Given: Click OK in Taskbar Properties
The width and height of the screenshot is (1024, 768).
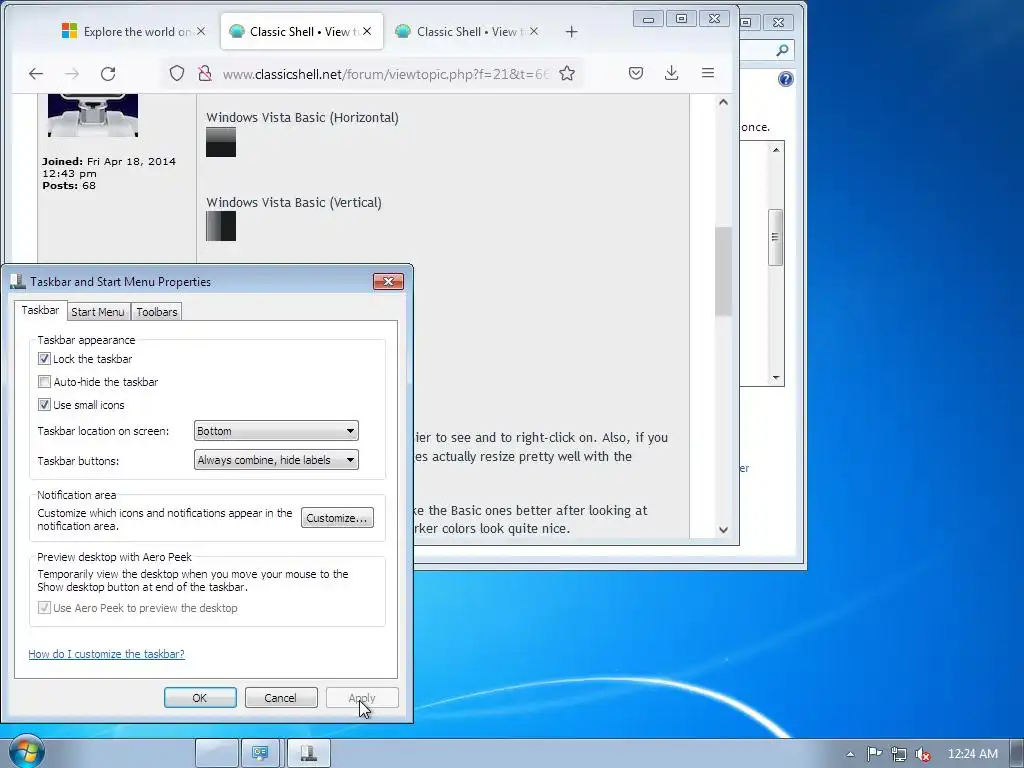Looking at the screenshot, I should [200, 697].
